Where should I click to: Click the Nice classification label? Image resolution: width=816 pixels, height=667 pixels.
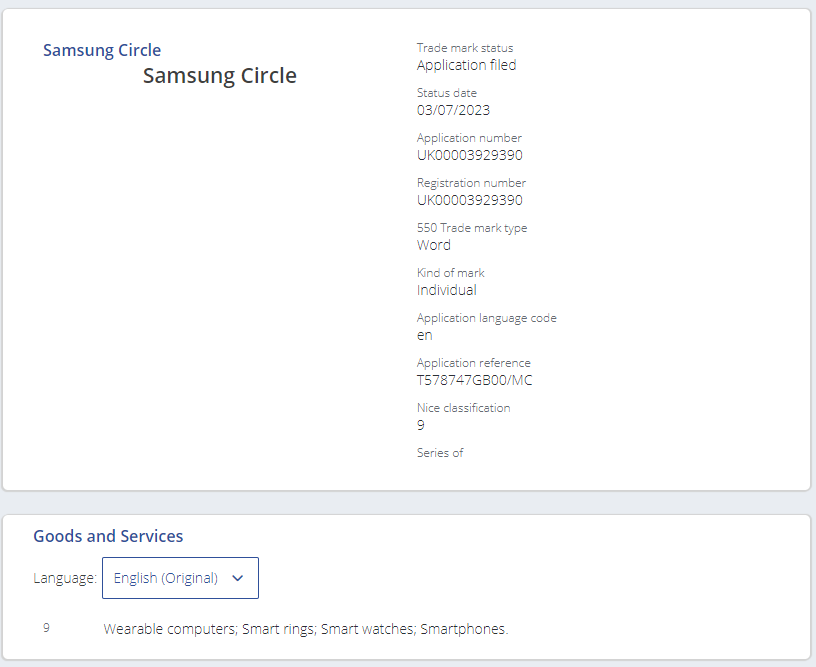[463, 408]
